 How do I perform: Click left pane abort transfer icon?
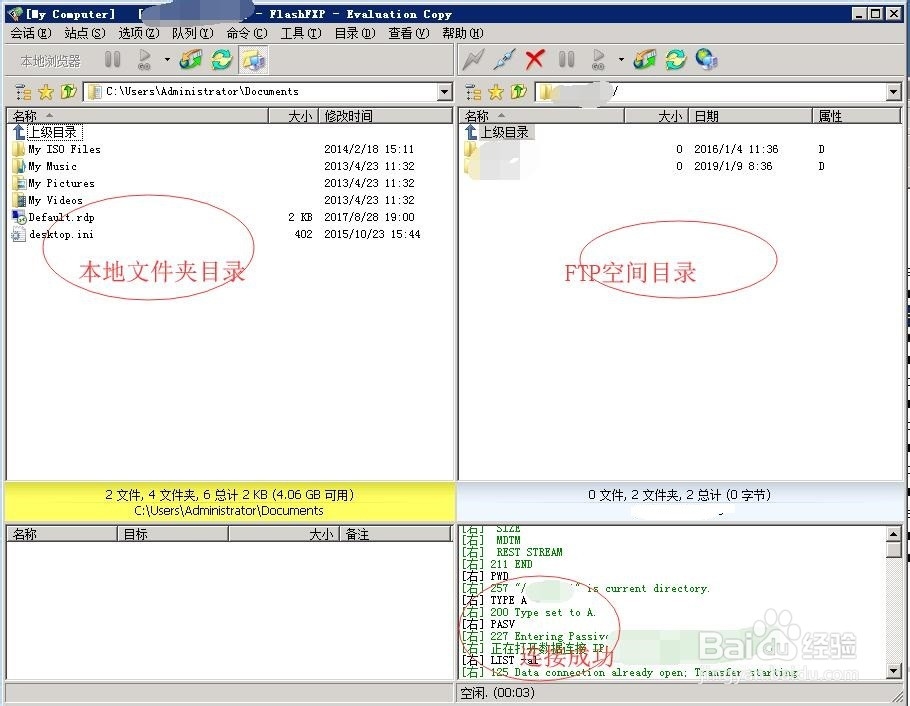click(190, 59)
